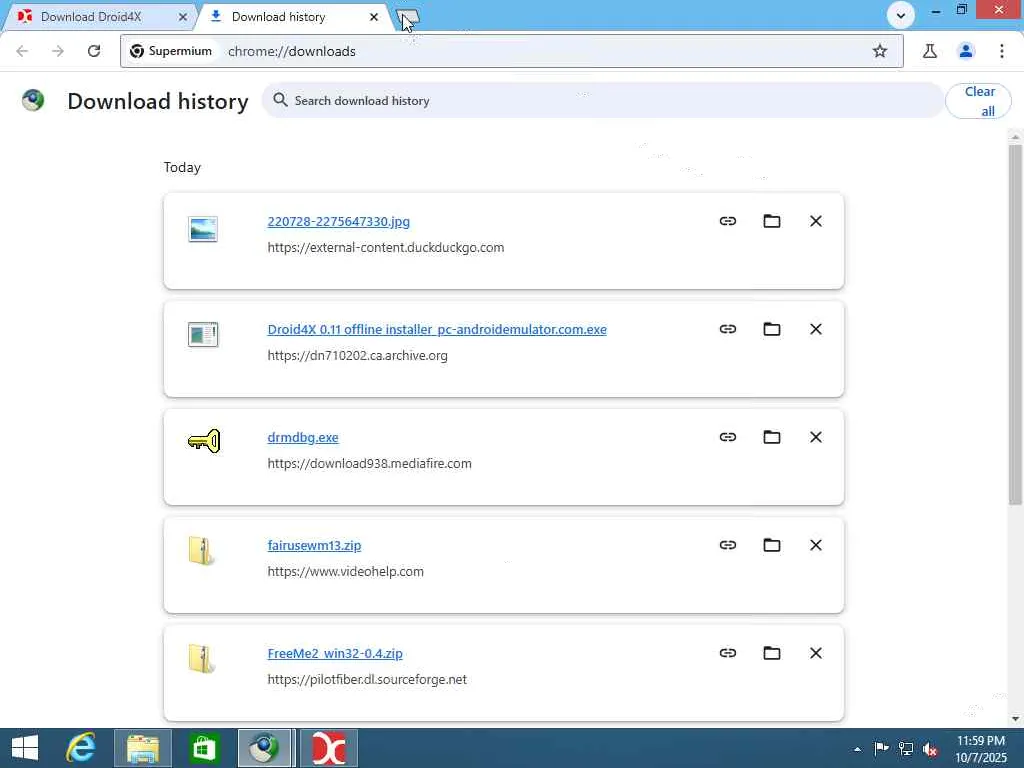Viewport: 1024px width, 768px height.
Task: Remove fairusewm13.zip from download list
Action: (x=816, y=545)
